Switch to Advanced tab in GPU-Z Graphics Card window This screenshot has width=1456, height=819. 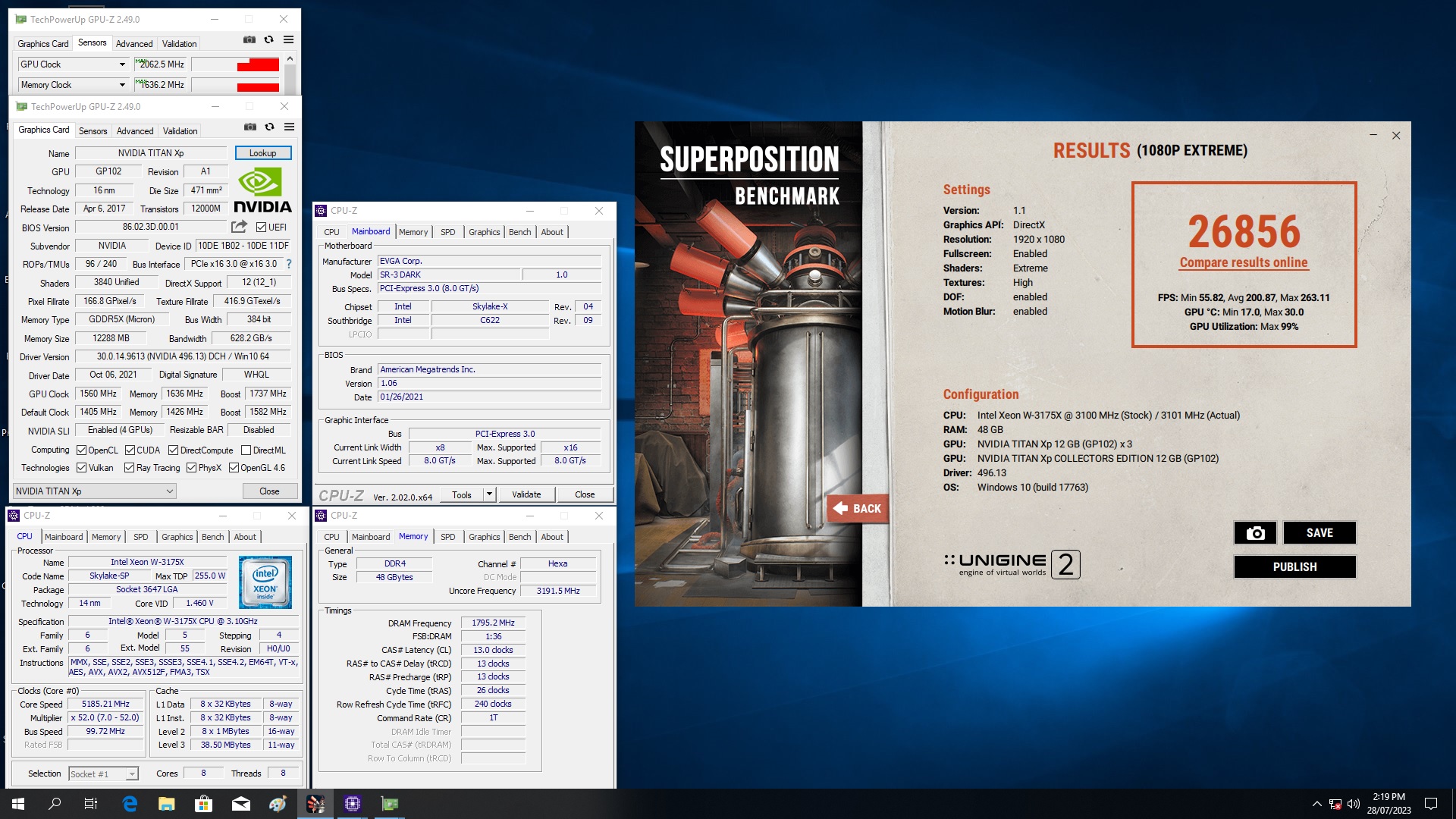coord(135,130)
